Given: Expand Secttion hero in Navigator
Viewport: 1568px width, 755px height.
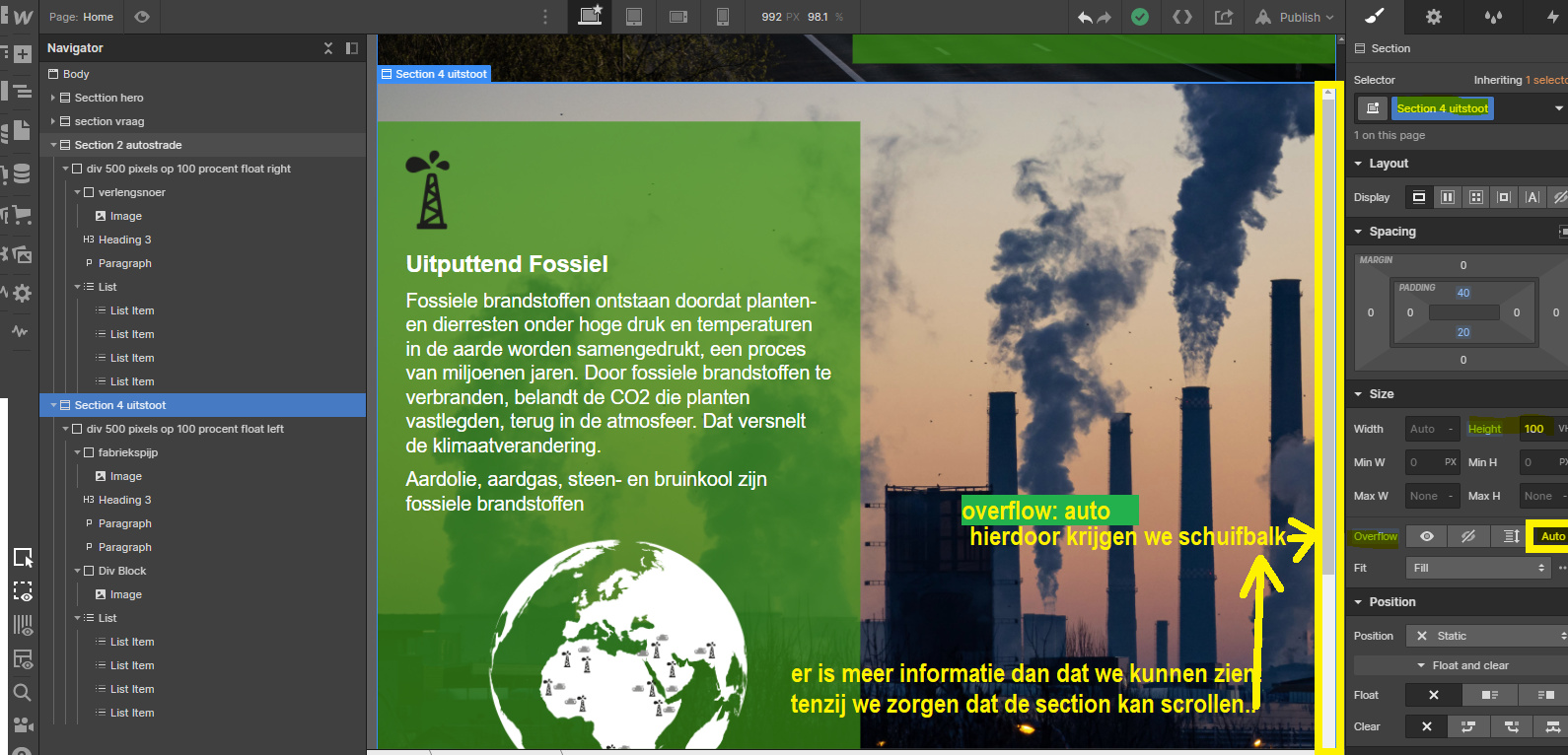Looking at the screenshot, I should [x=53, y=98].
